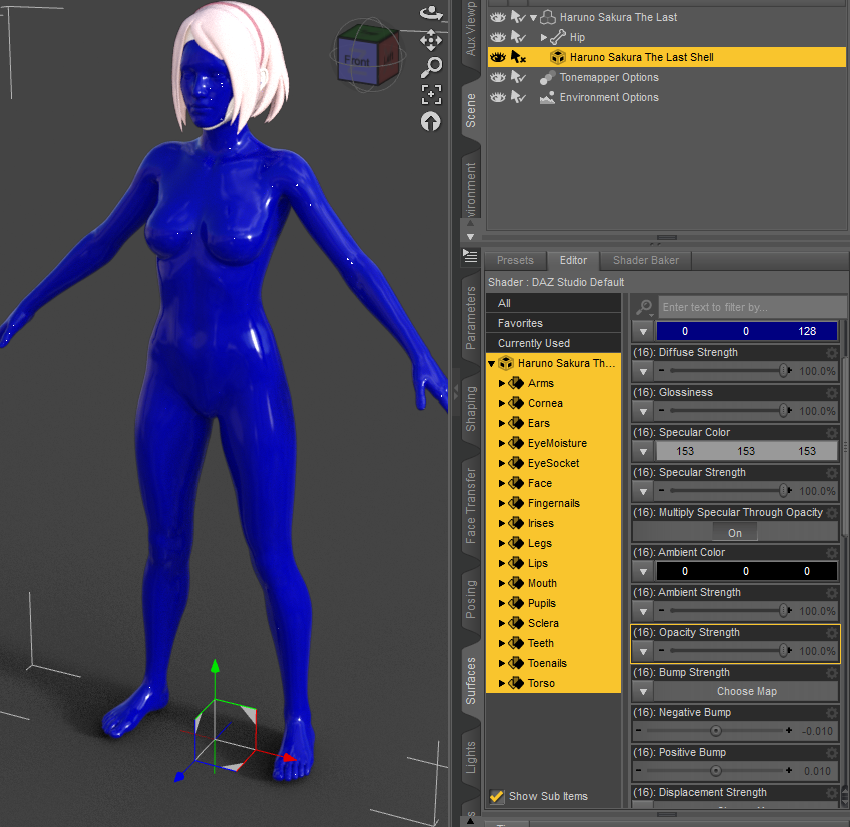Click the filter search magnifier icon

tap(645, 307)
